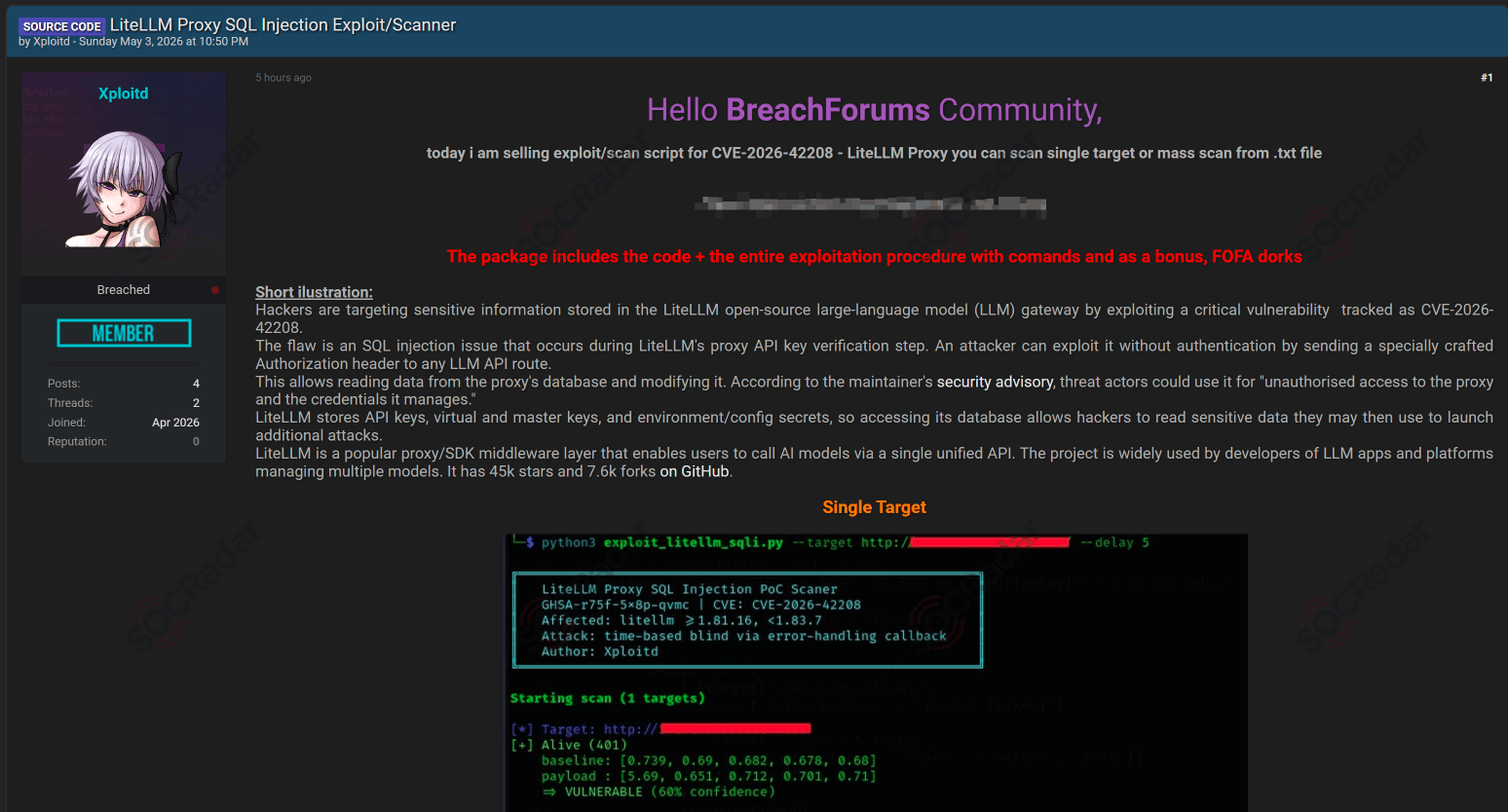
Task: Click the 'Short ilustration:' underlined heading
Action: 314,292
